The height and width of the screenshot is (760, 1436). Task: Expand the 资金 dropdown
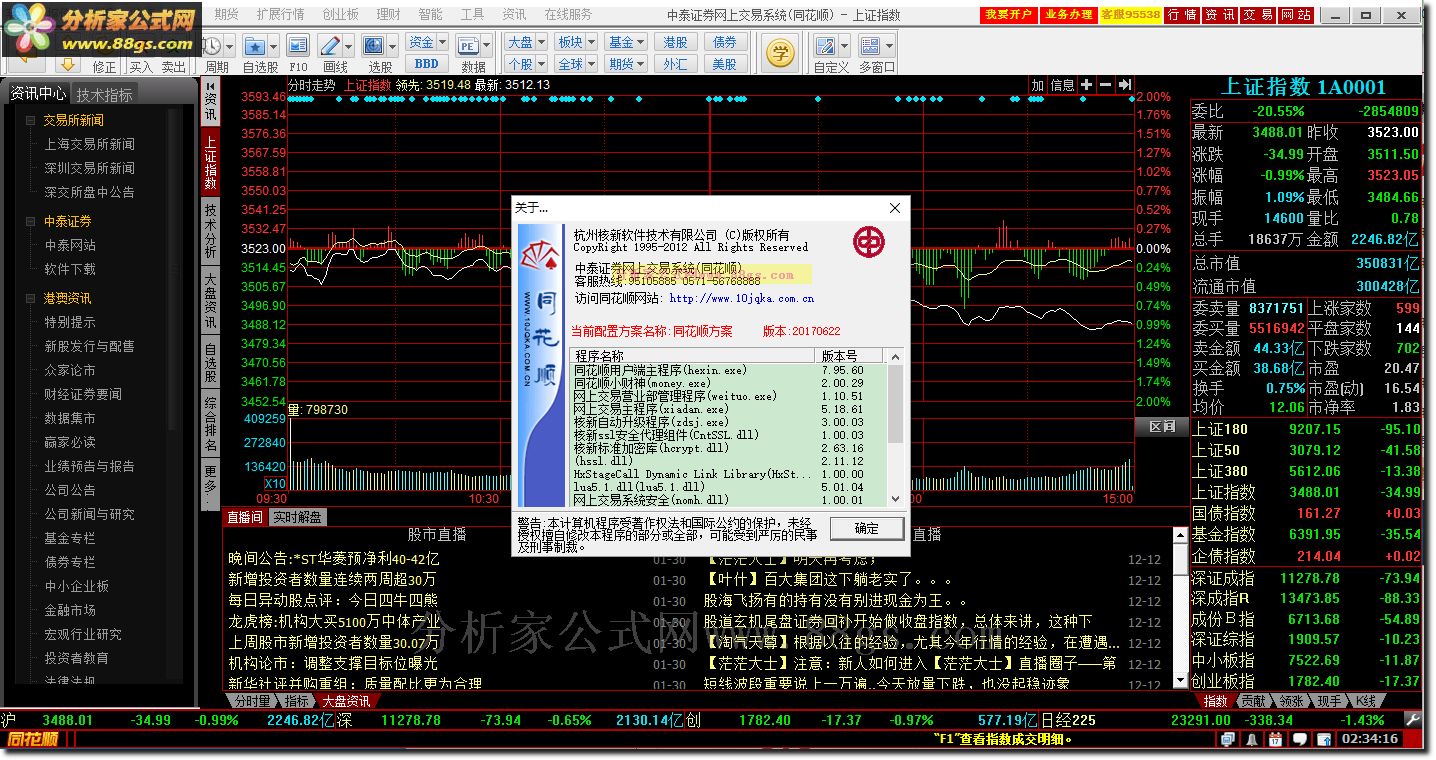pos(442,42)
